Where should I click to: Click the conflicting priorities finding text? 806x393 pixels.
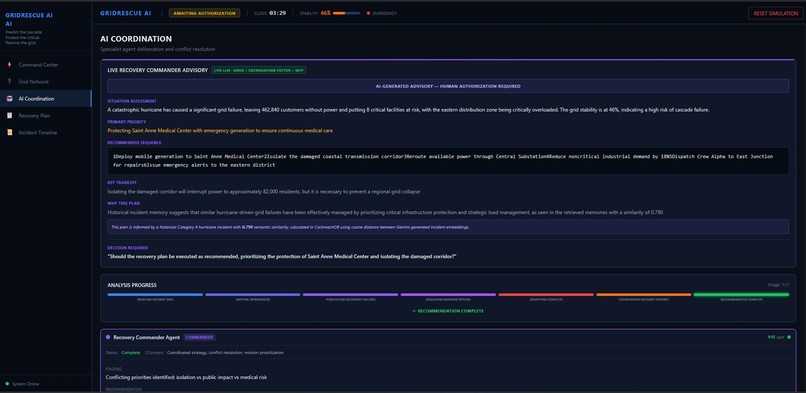[186, 377]
